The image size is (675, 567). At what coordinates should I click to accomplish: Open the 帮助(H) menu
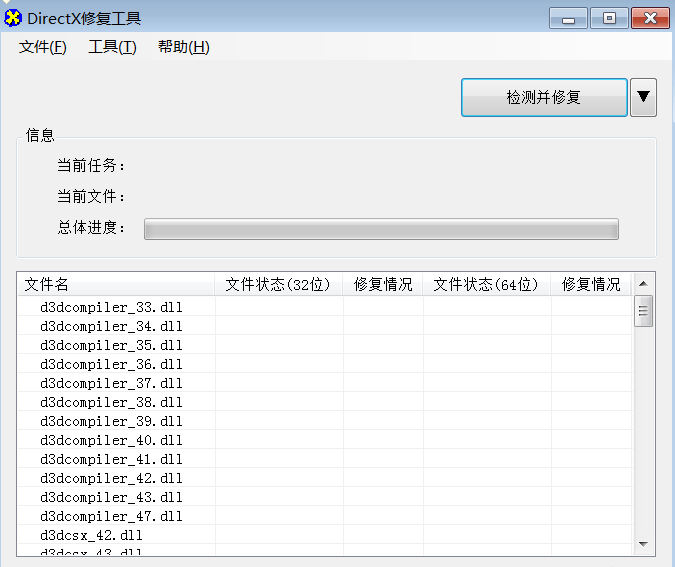184,47
